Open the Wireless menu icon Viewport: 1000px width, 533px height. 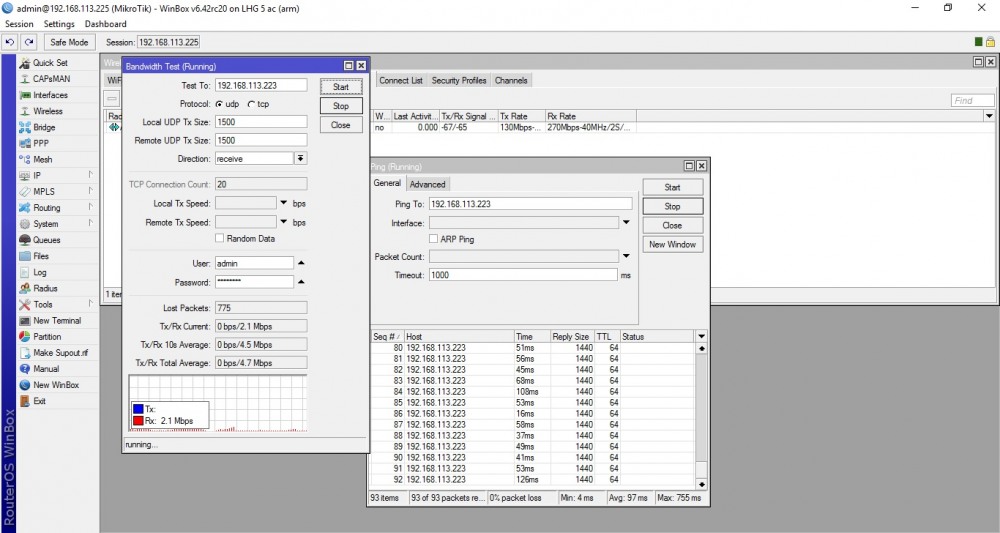(25, 111)
